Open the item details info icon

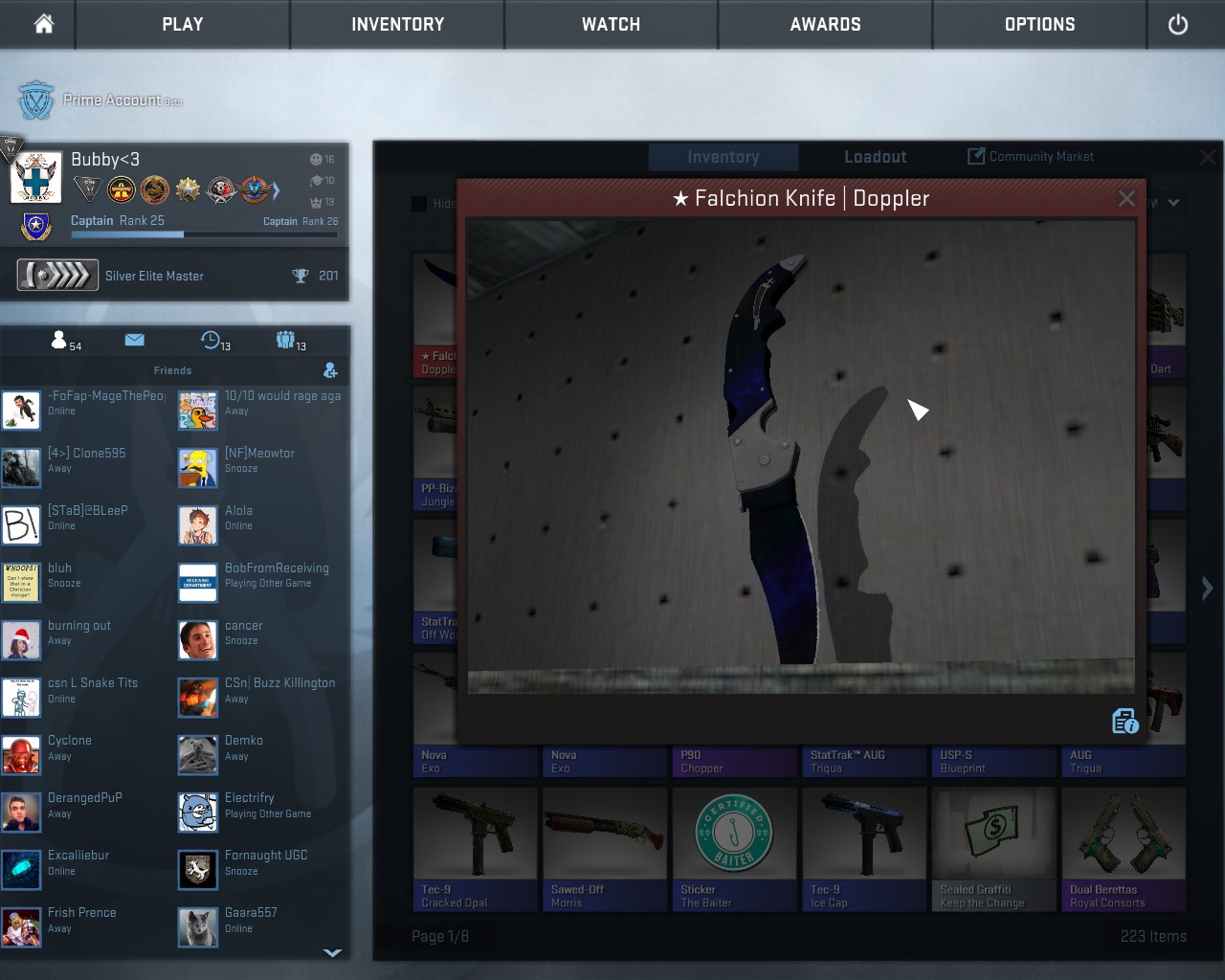pyautogui.click(x=1125, y=721)
